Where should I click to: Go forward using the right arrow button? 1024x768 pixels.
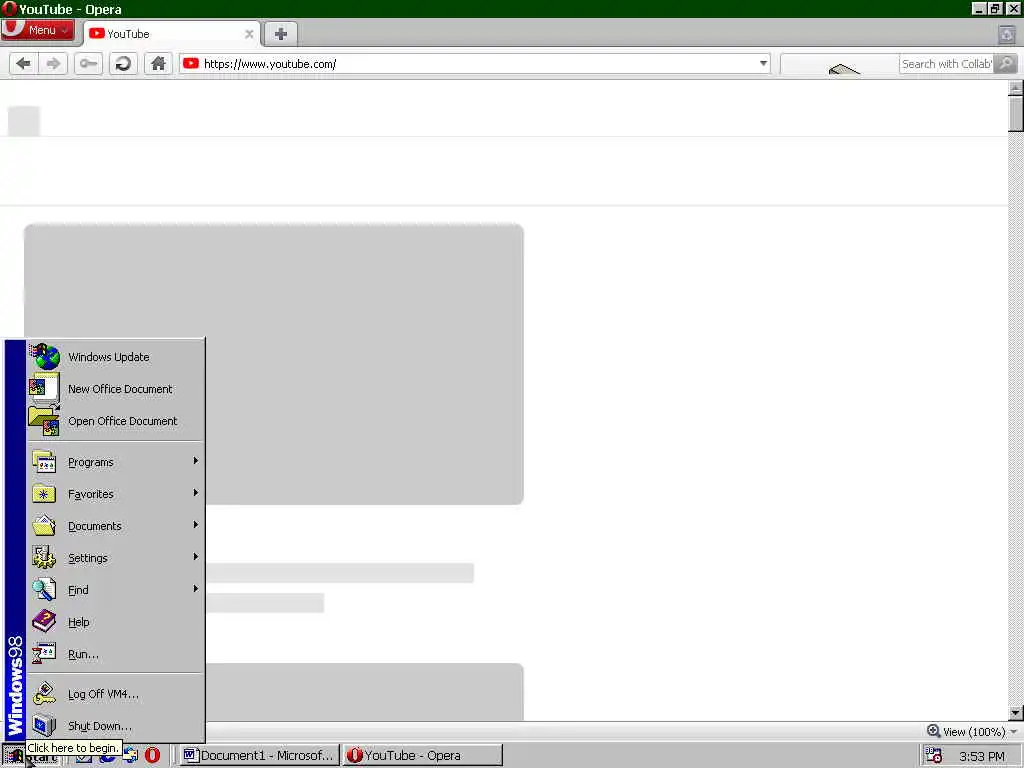(54, 63)
